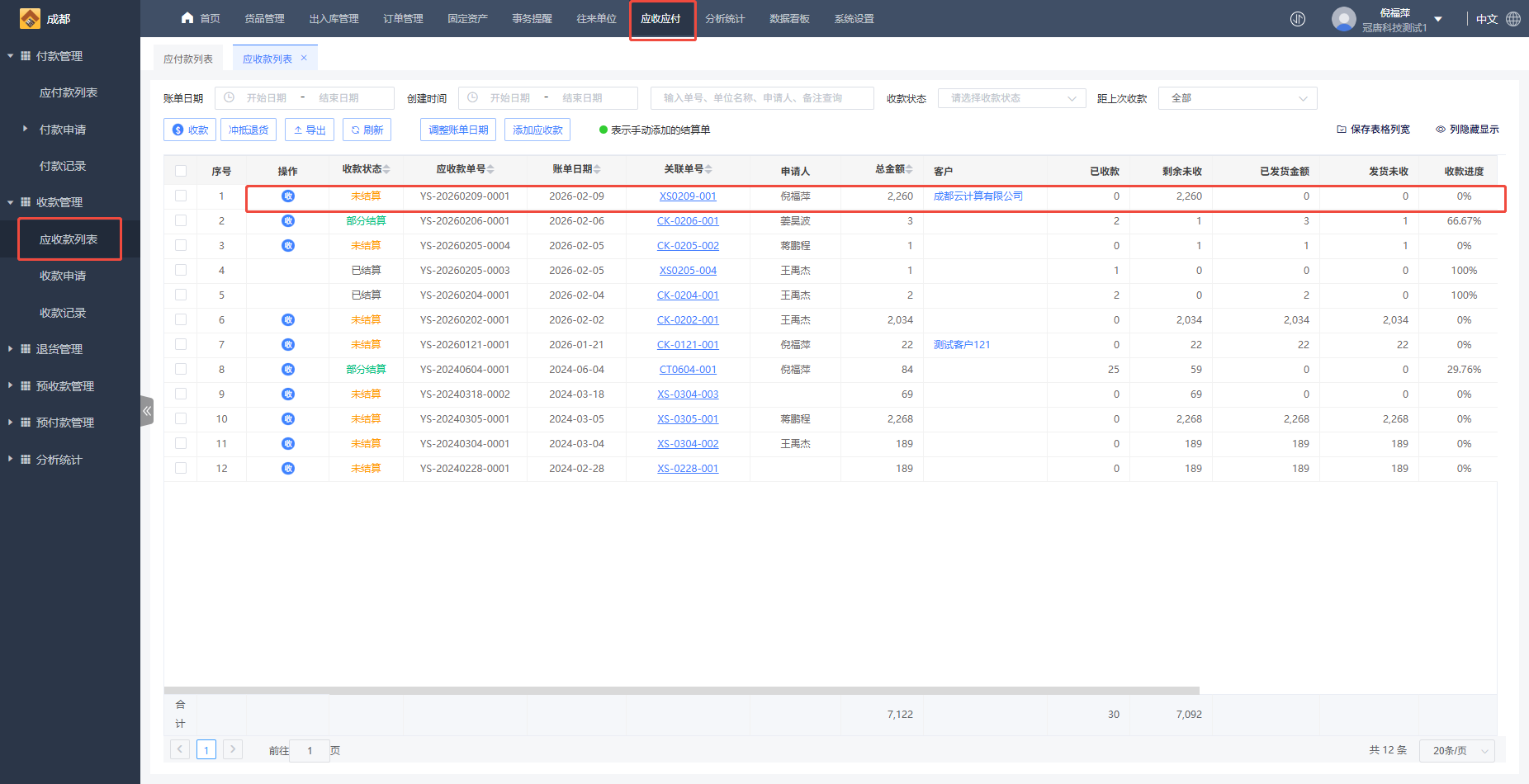Click the collect icon in row 1
The image size is (1529, 784).
pos(287,196)
